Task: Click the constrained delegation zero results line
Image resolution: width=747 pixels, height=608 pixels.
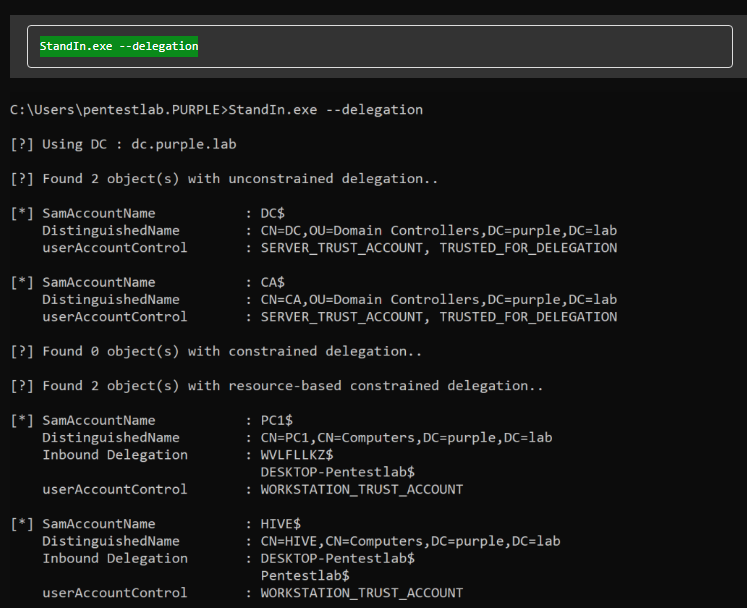Action: (216, 351)
